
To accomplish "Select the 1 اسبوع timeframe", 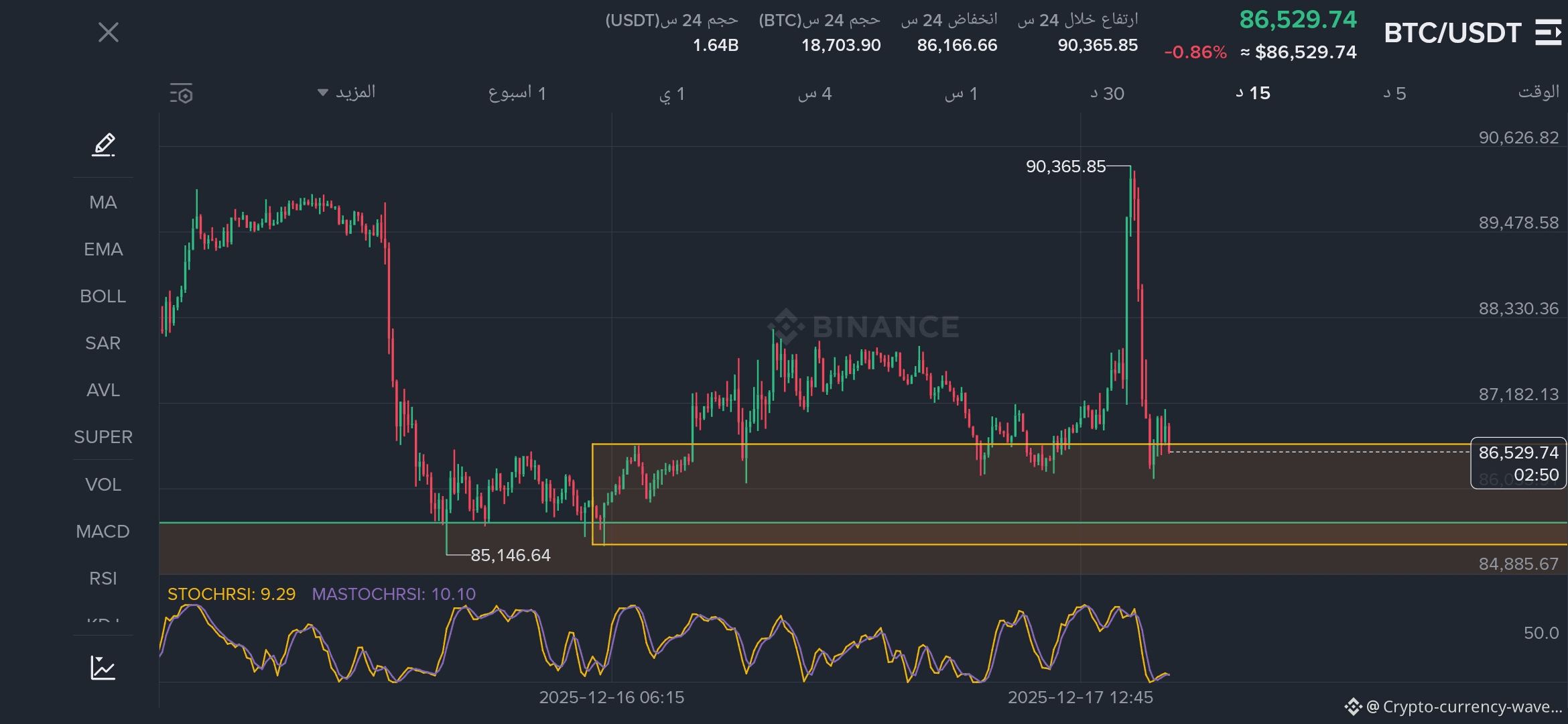I will (x=517, y=94).
